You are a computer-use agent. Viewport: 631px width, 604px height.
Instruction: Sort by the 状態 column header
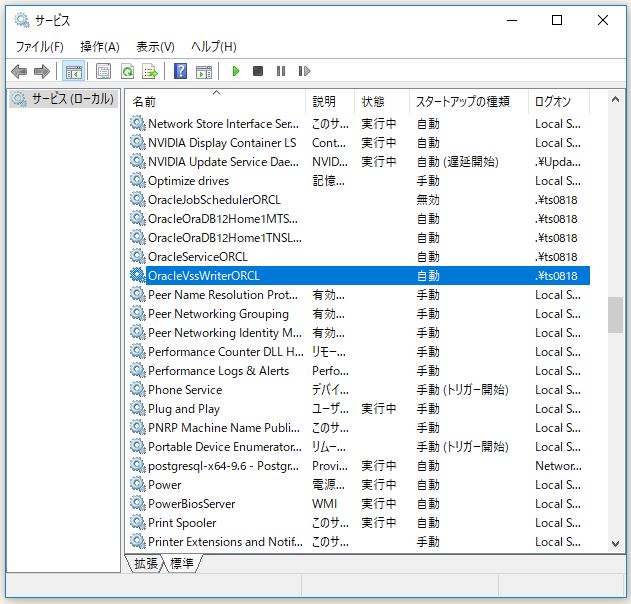point(382,101)
